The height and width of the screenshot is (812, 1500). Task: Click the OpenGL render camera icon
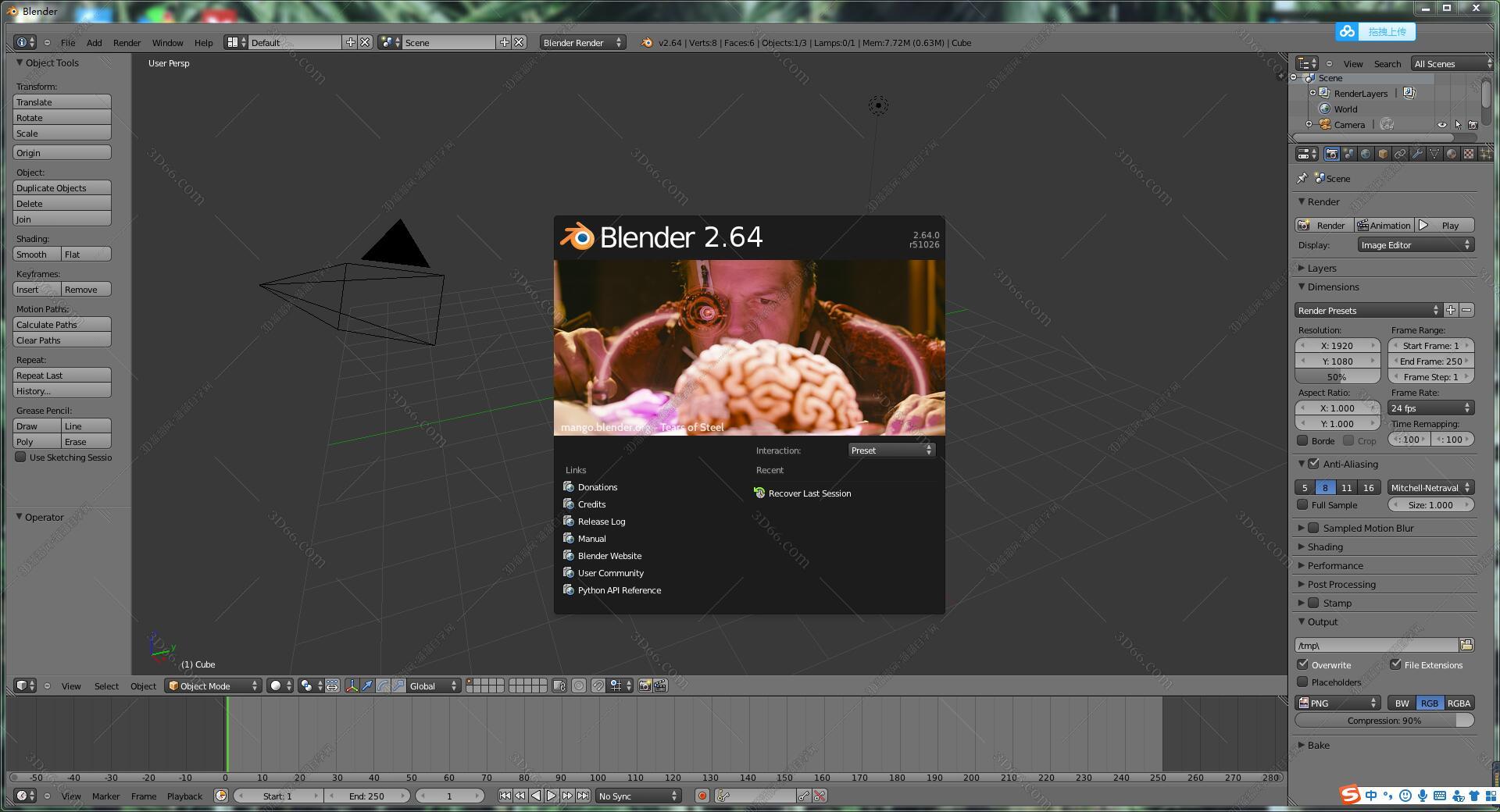pos(645,686)
